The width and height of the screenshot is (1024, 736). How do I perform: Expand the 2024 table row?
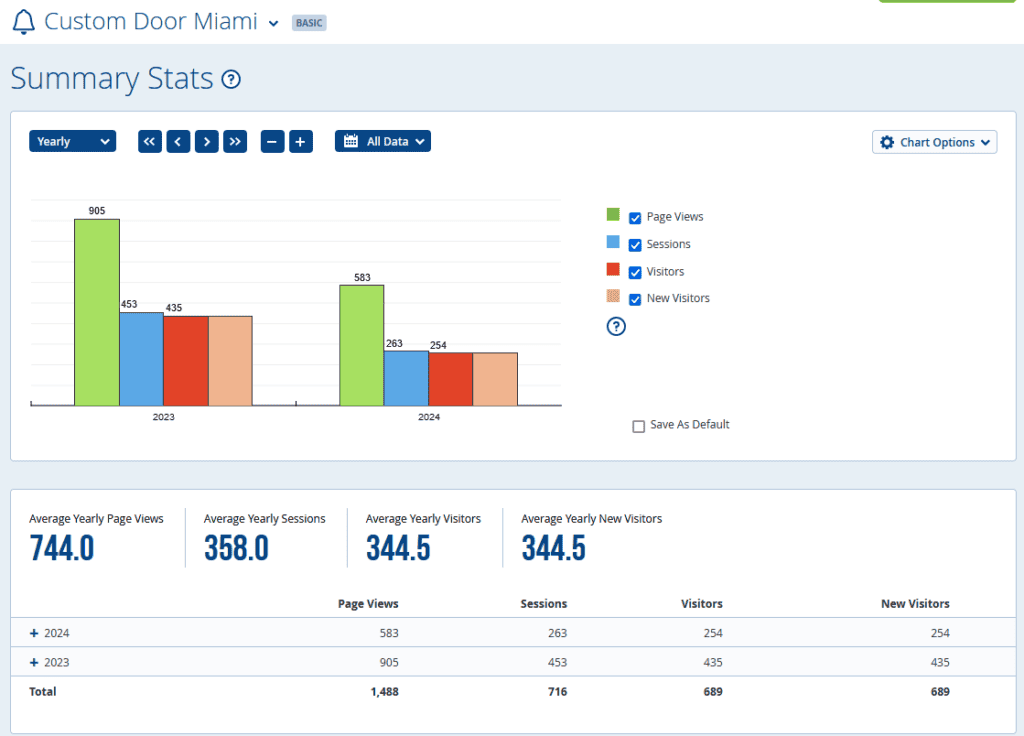coord(34,633)
